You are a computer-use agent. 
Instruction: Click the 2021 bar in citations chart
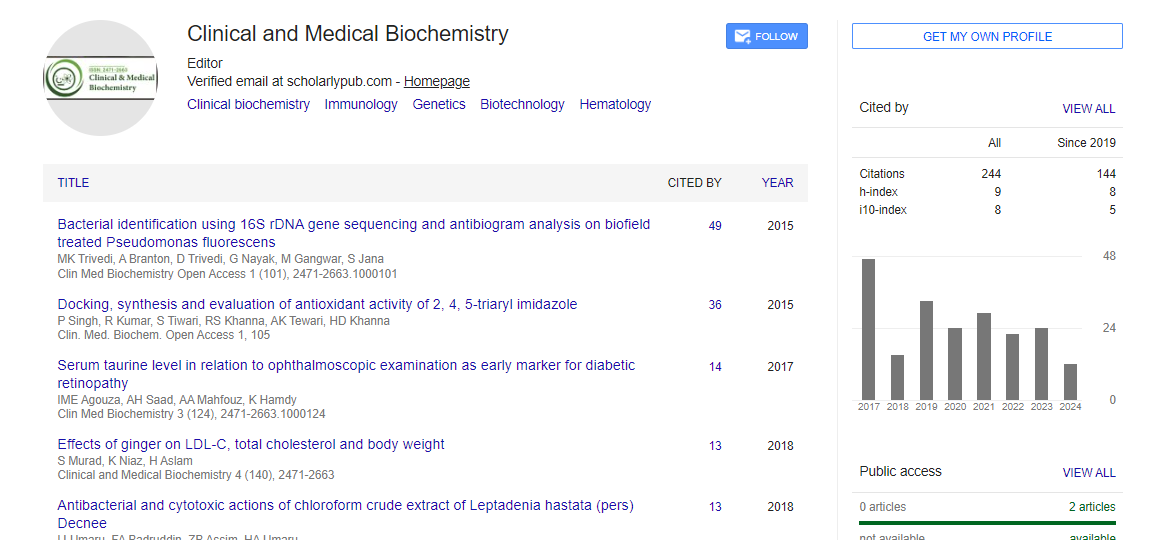(984, 356)
